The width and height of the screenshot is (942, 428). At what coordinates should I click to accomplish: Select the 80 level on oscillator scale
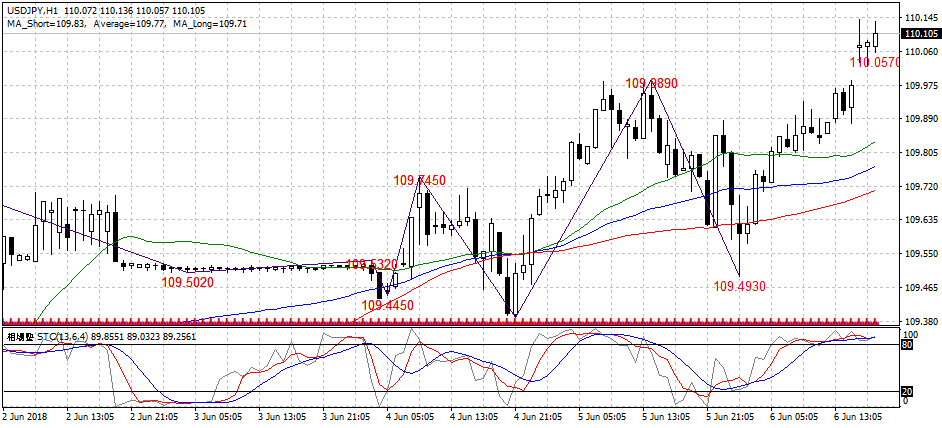click(x=907, y=345)
